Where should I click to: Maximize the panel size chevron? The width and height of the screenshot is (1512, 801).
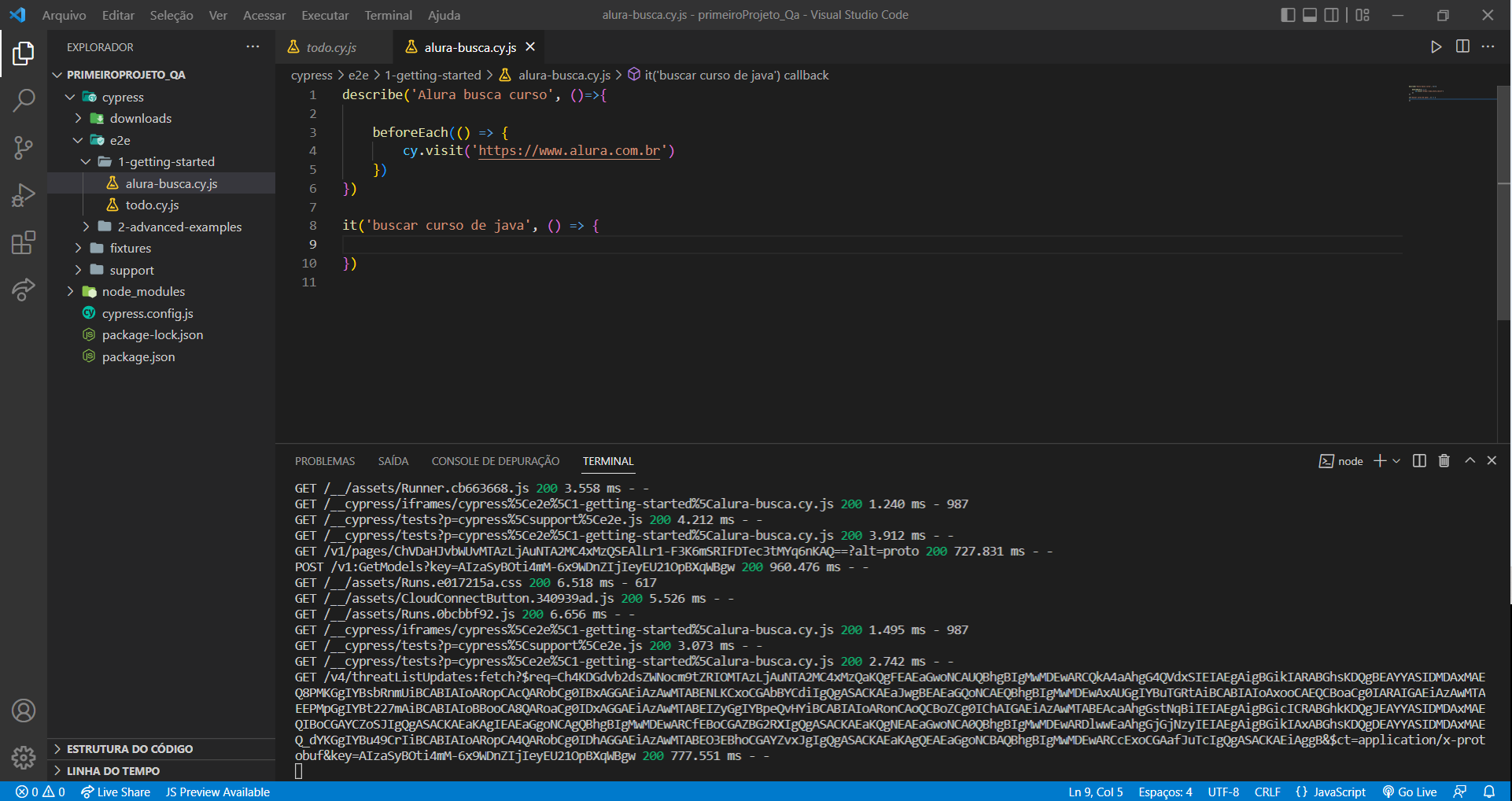1470,461
